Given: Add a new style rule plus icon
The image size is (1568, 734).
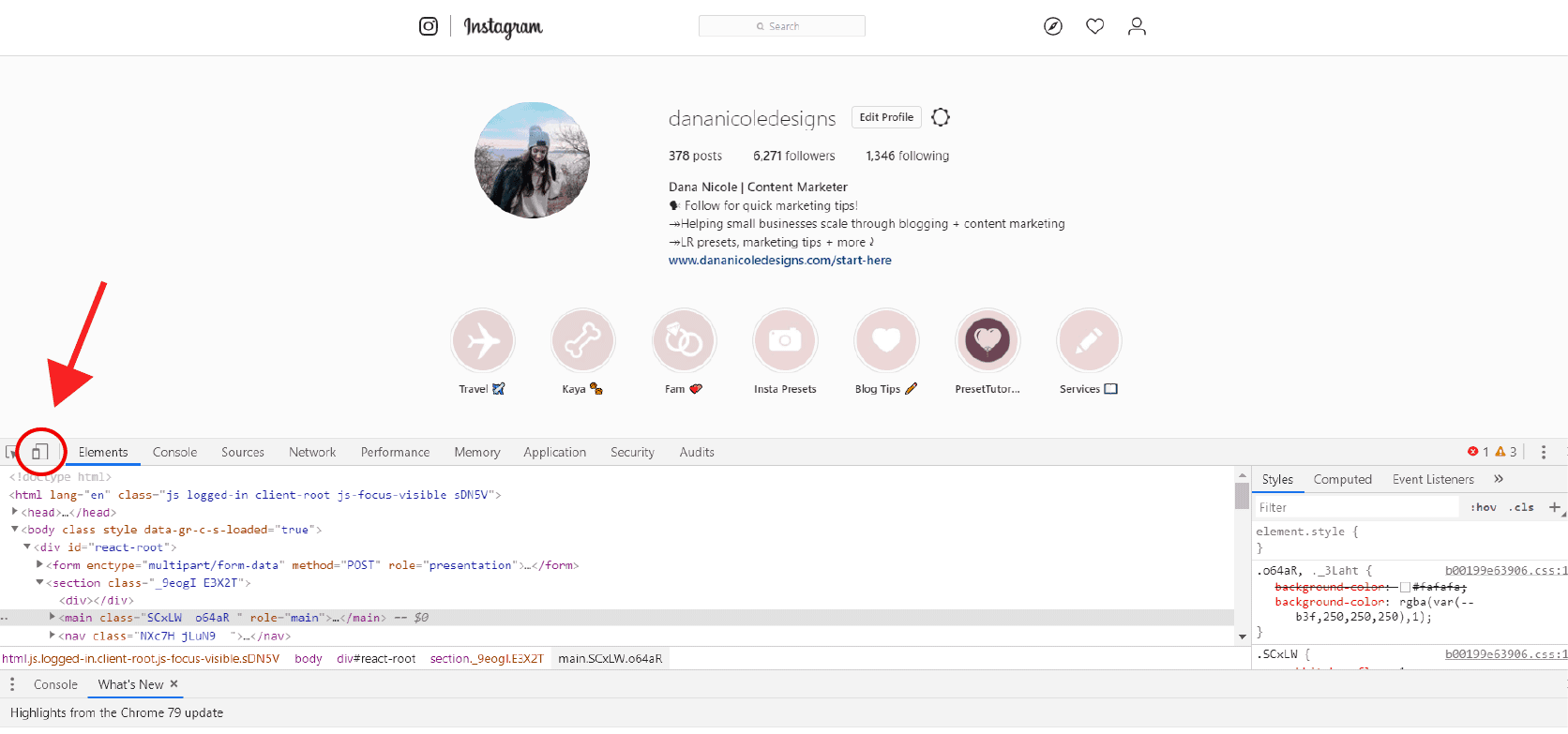Looking at the screenshot, I should [1554, 507].
